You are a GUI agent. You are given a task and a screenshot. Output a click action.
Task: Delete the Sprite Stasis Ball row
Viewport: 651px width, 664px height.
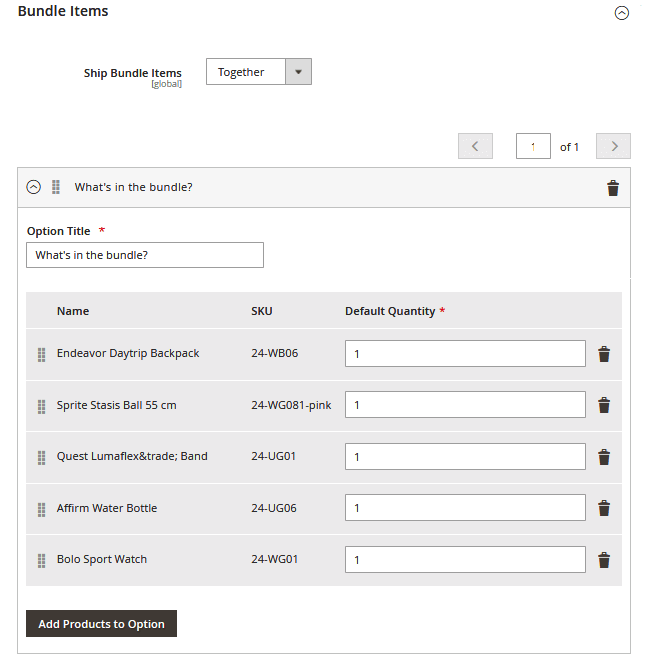[604, 405]
